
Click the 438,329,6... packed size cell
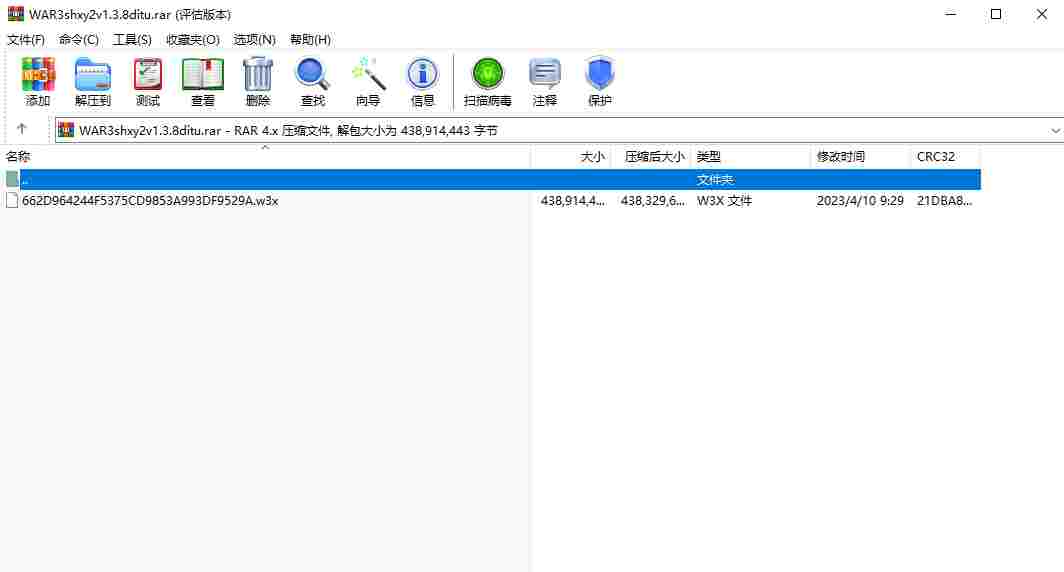pyautogui.click(x=653, y=201)
